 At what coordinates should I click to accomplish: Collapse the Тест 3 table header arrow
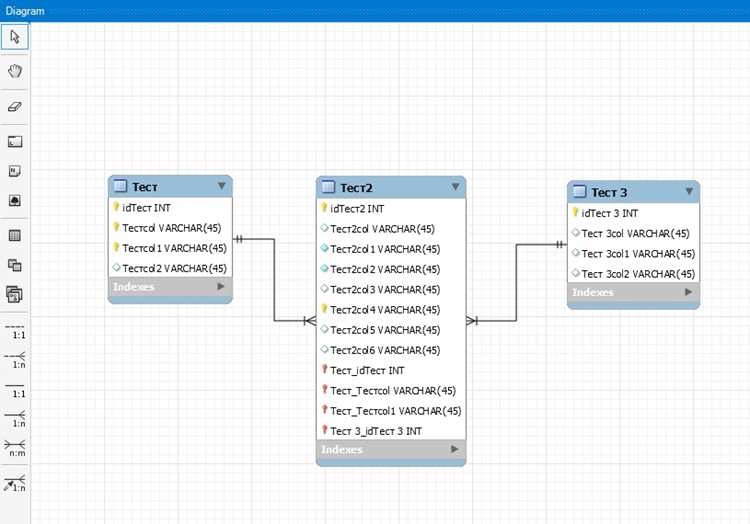click(x=689, y=191)
